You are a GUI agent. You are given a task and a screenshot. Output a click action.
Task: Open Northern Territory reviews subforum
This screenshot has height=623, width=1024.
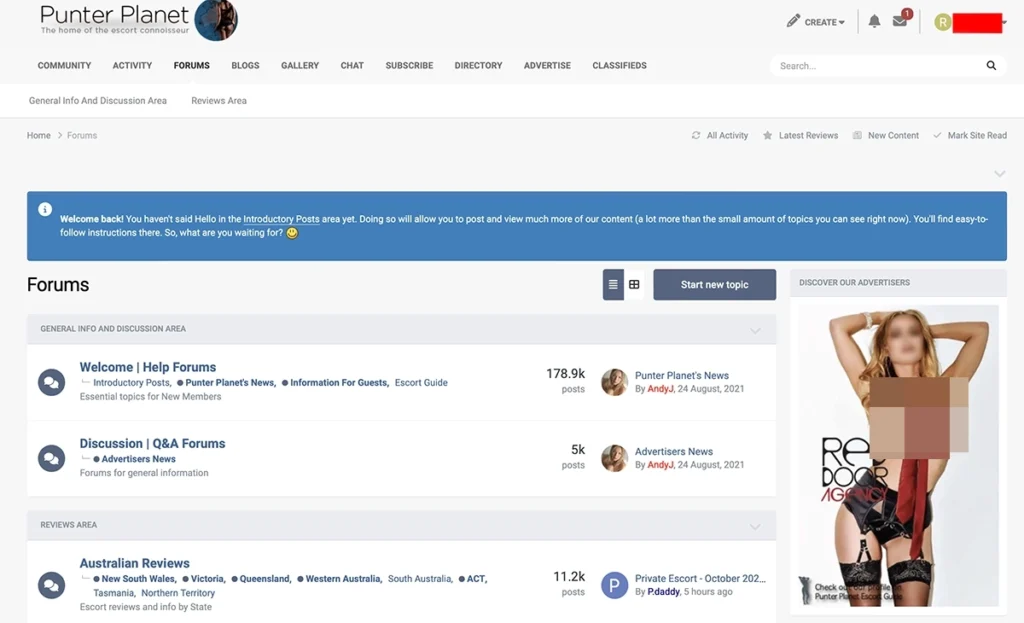(x=178, y=593)
